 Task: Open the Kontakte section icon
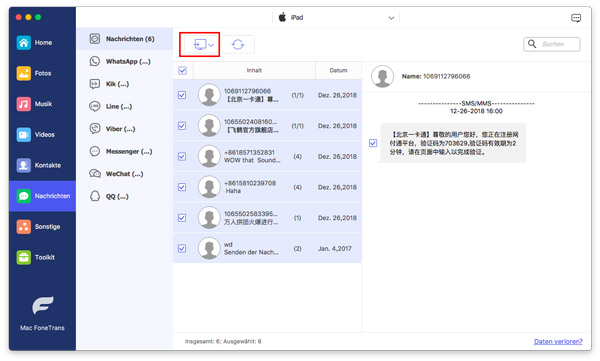(x=24, y=165)
